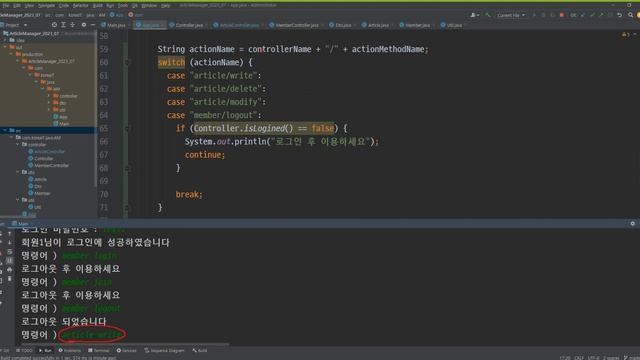Start debugging with the bug icon

[x=543, y=15]
